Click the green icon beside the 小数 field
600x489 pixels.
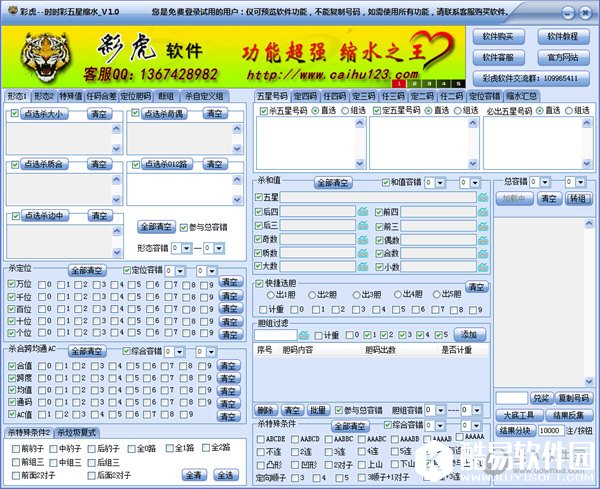[x=483, y=267]
